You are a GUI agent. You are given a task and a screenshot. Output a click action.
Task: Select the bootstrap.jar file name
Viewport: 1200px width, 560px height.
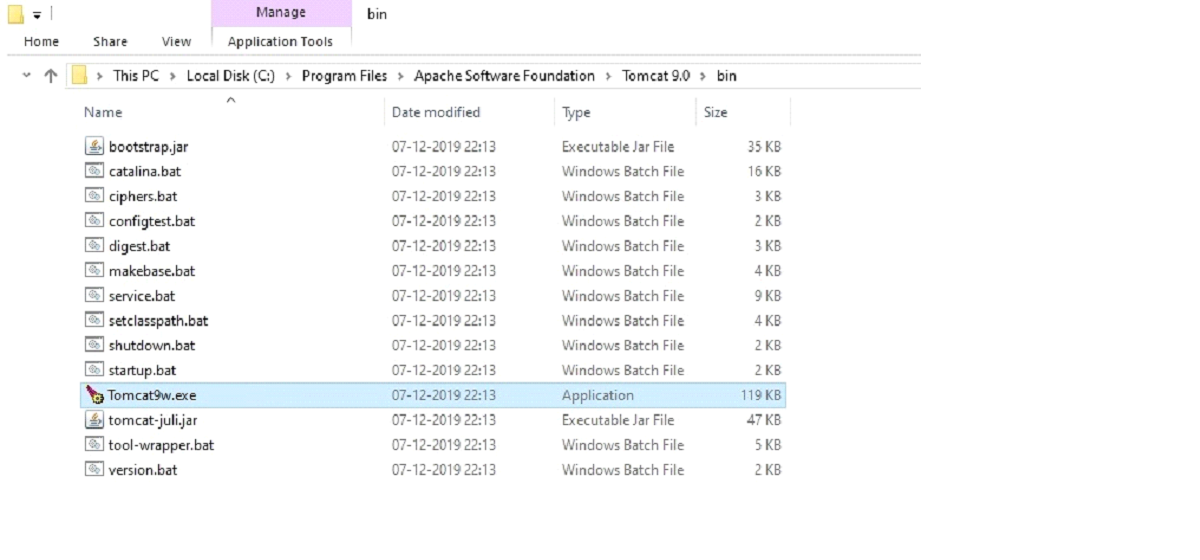click(x=148, y=146)
